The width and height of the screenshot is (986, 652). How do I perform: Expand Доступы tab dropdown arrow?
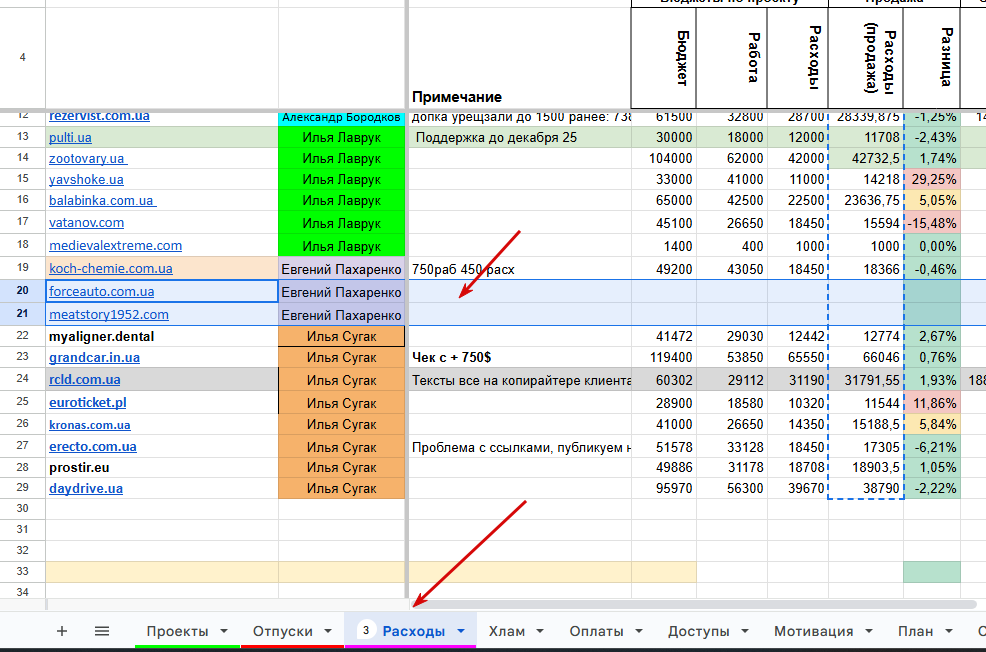tap(745, 631)
